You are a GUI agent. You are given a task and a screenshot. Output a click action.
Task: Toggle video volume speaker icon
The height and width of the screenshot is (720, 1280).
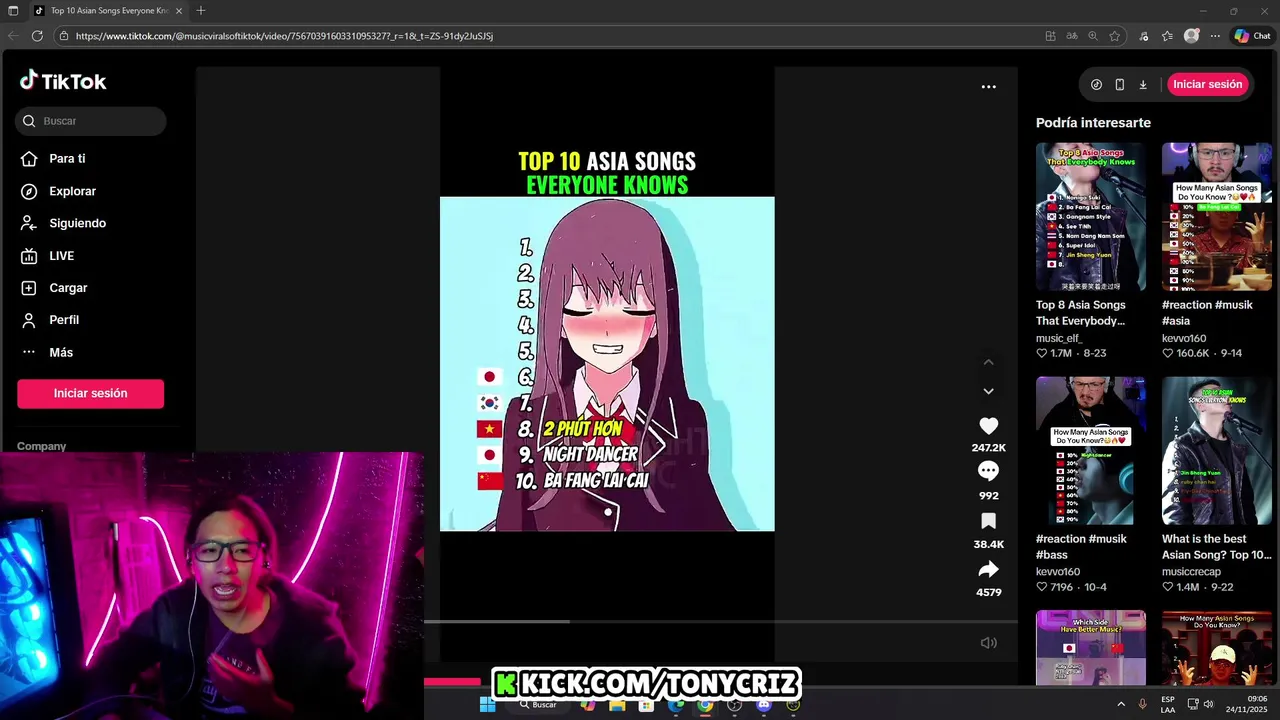[988, 643]
